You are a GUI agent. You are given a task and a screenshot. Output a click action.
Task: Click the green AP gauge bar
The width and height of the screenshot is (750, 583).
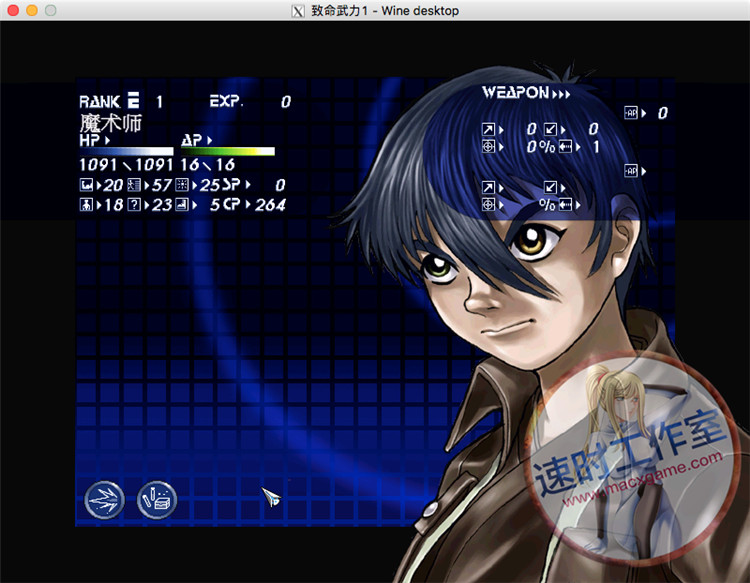point(228,151)
